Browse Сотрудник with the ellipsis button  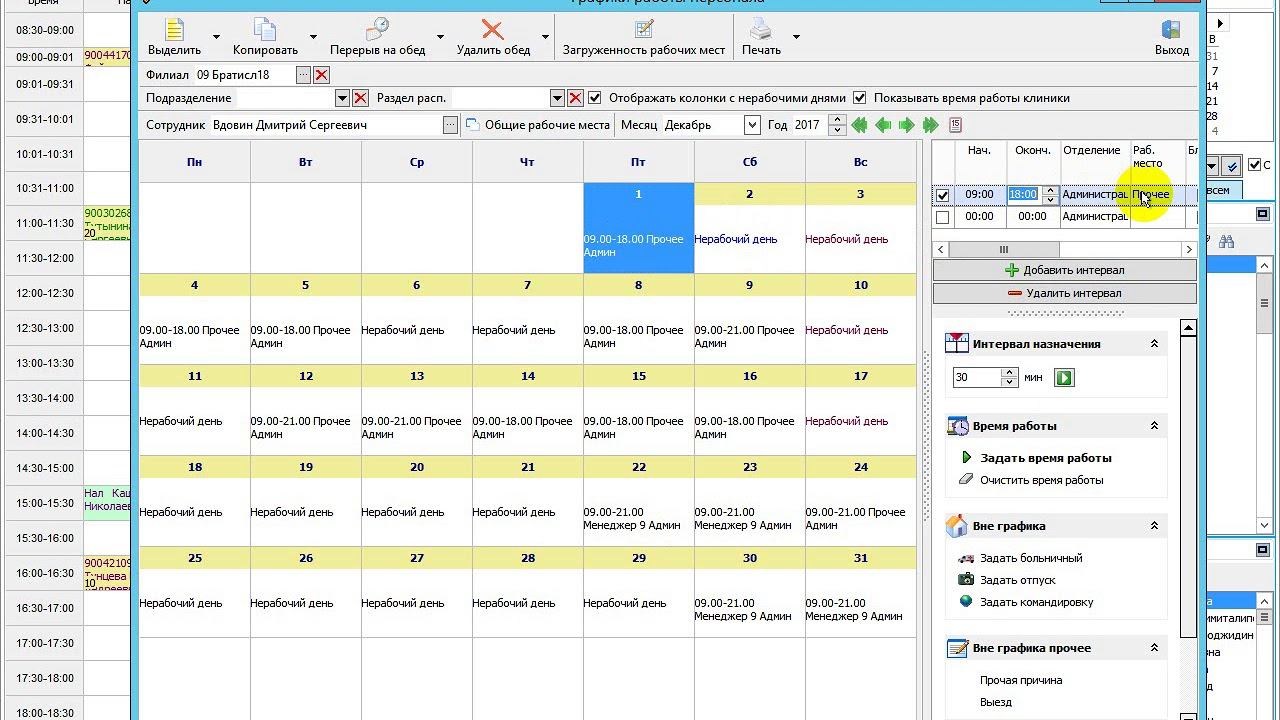click(450, 125)
